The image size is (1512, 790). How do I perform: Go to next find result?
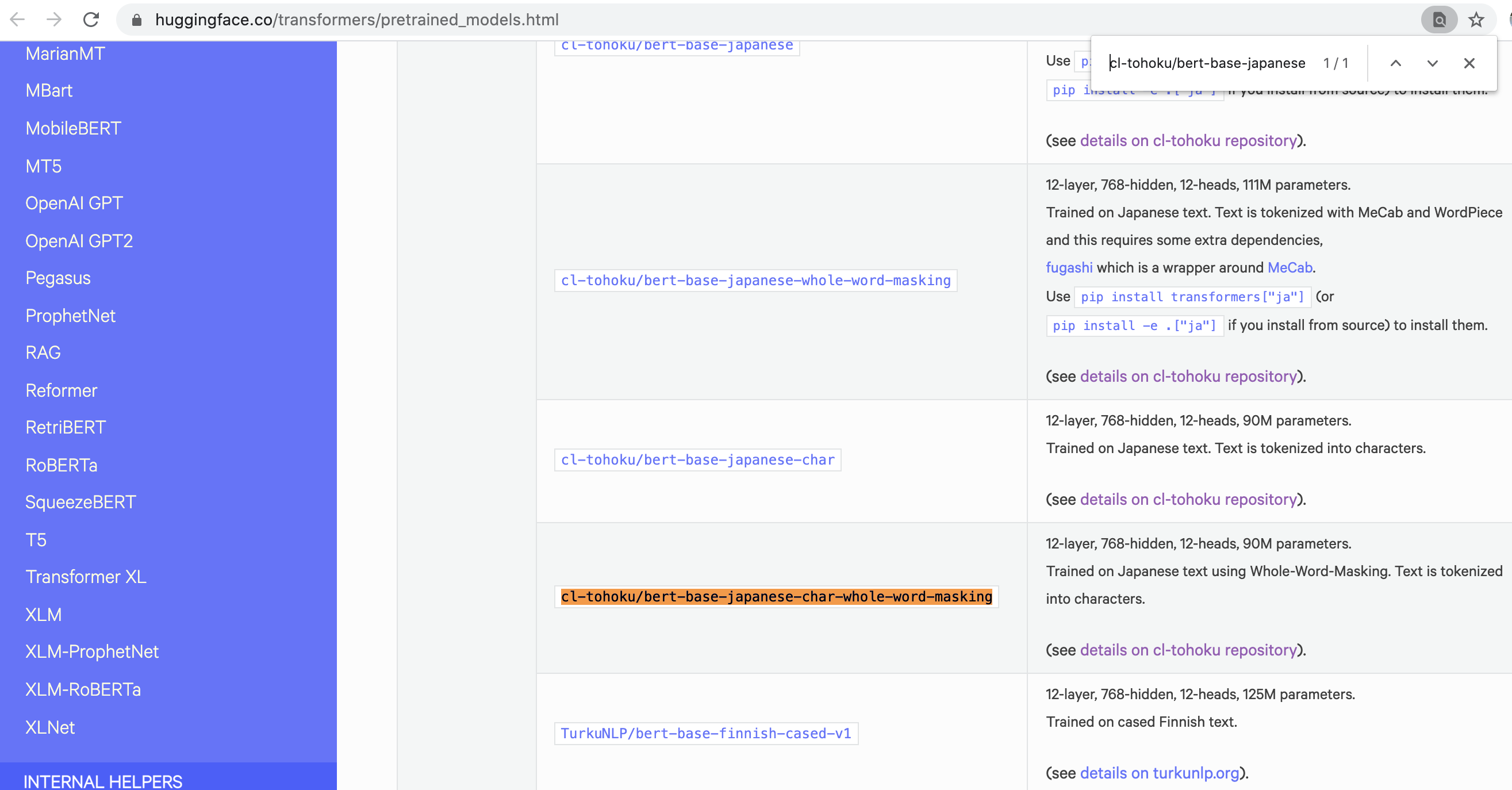point(1432,63)
